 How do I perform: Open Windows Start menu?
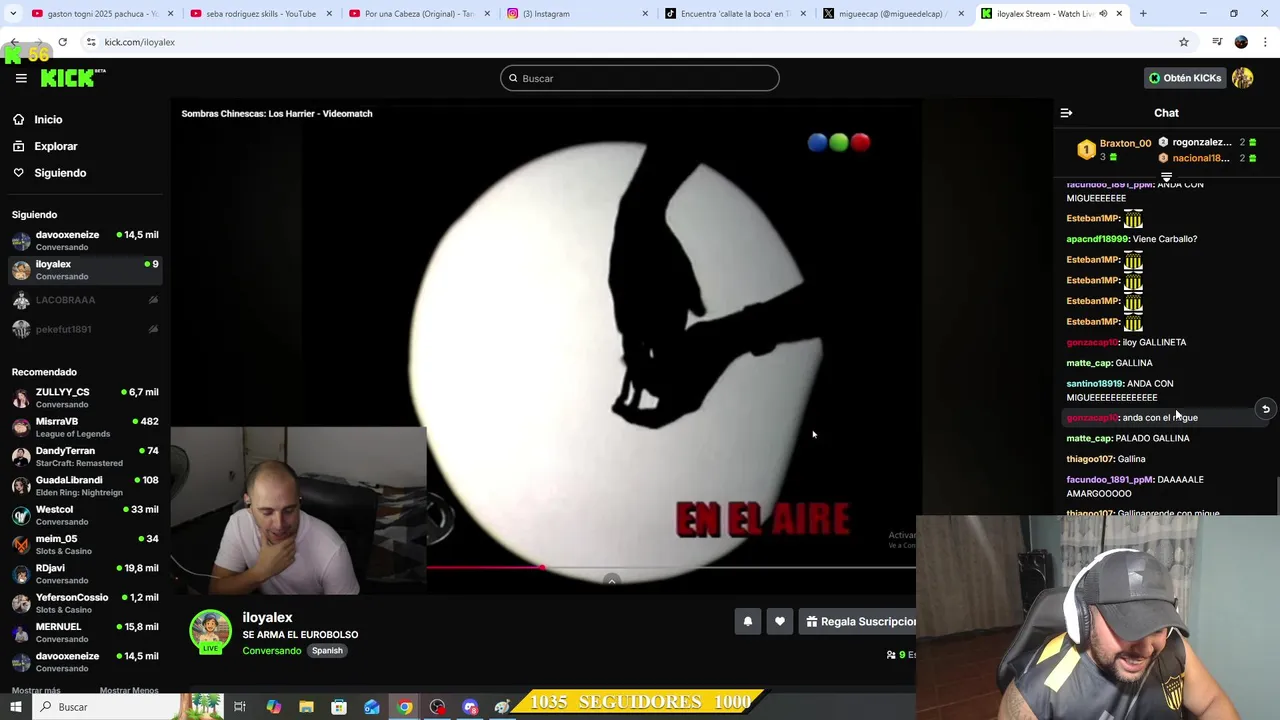point(15,707)
